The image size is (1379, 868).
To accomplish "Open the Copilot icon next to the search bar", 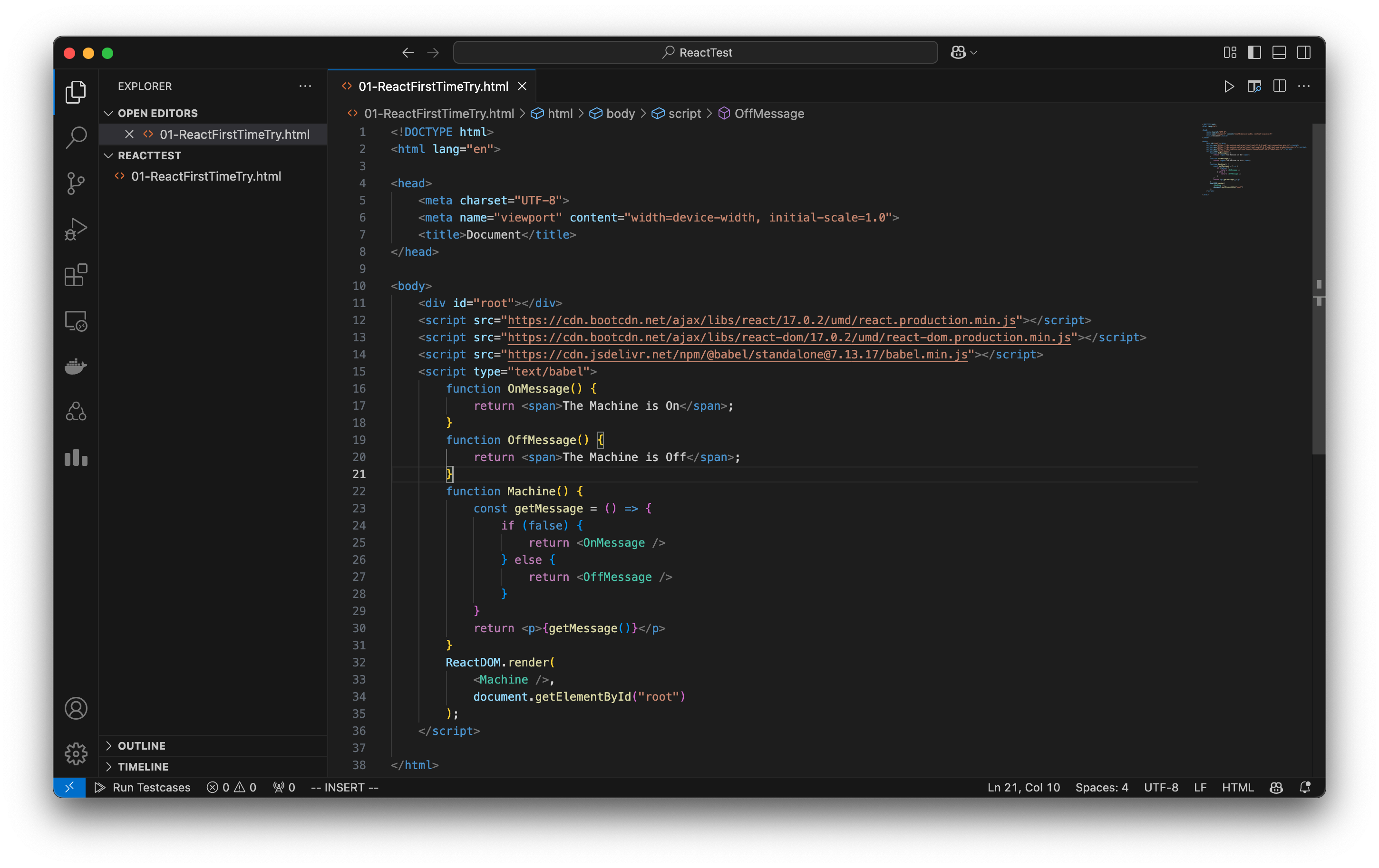I will [959, 52].
